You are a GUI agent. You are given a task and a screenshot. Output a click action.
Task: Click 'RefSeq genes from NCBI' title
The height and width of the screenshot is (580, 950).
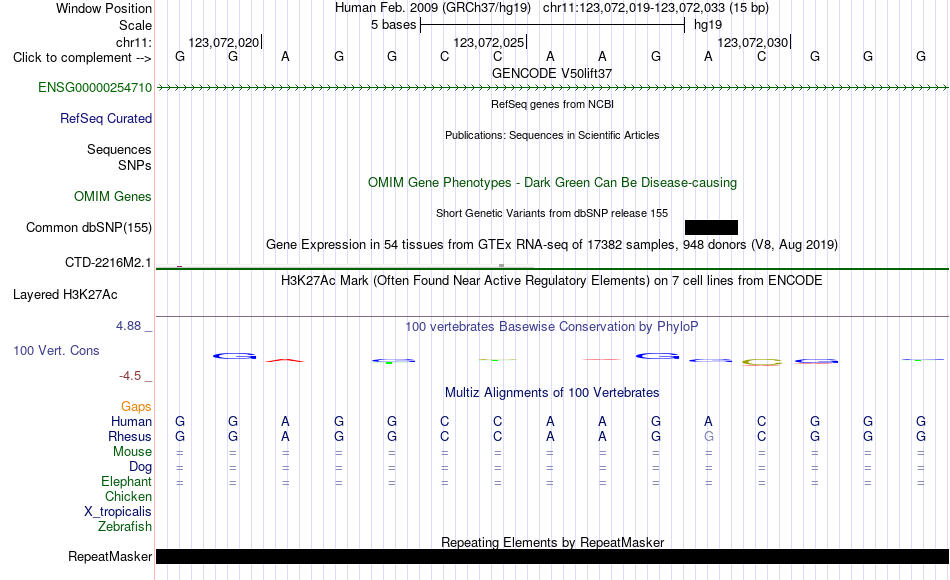(552, 104)
